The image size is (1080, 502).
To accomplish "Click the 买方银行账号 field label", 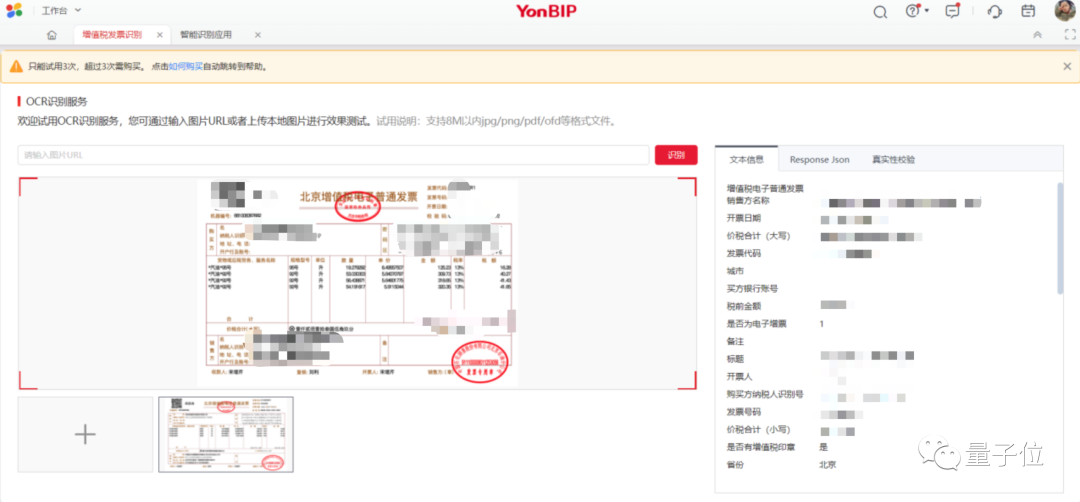I will click(x=752, y=289).
